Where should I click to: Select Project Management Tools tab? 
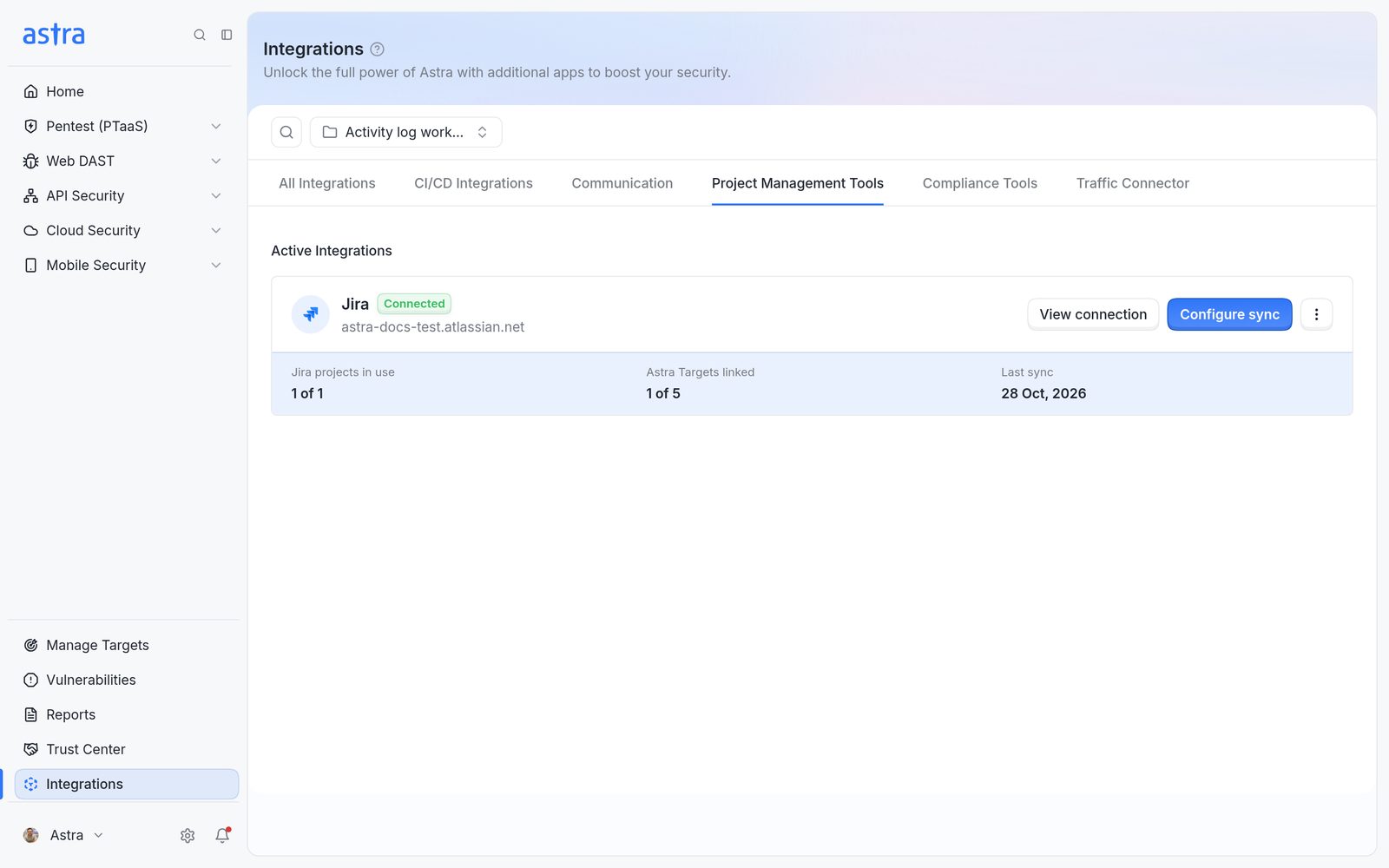point(797,183)
